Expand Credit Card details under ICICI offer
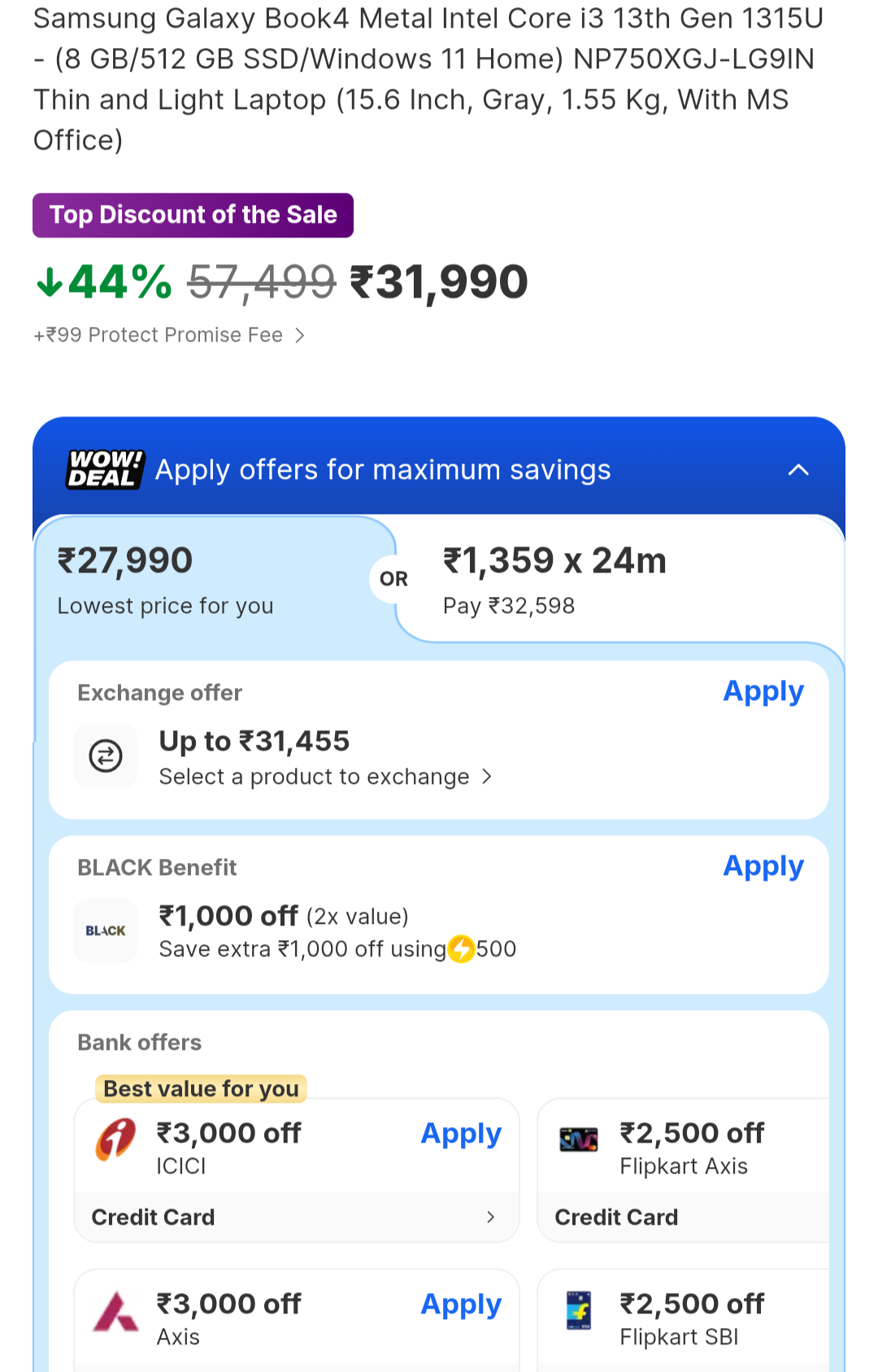 (x=296, y=1217)
